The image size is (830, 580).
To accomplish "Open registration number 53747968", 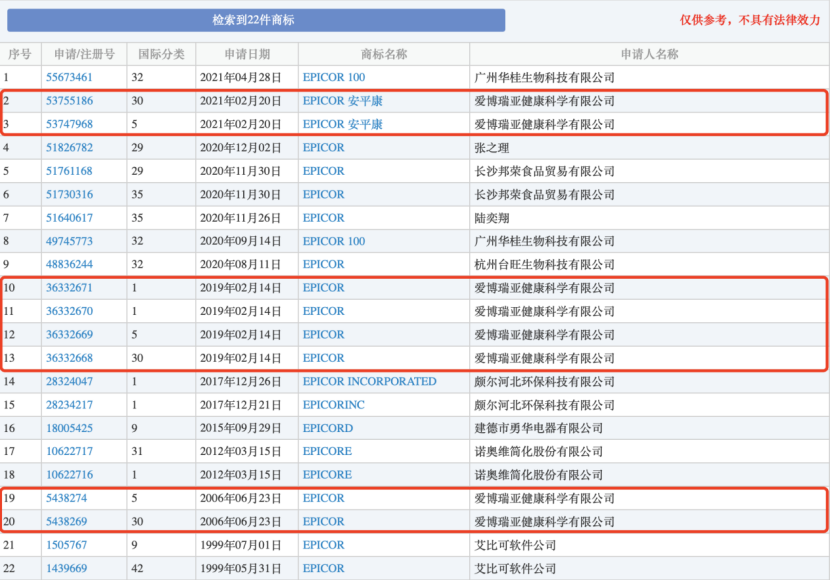I will point(69,124).
